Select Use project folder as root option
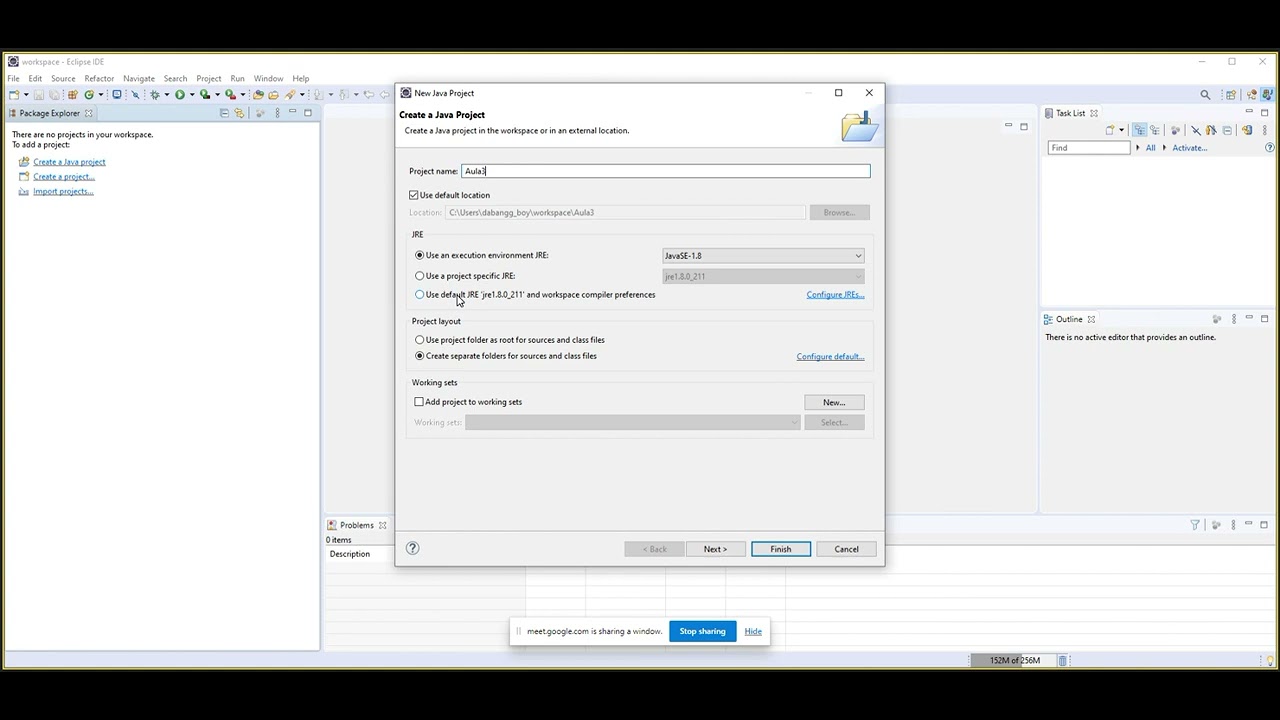The height and width of the screenshot is (720, 1280). (420, 339)
